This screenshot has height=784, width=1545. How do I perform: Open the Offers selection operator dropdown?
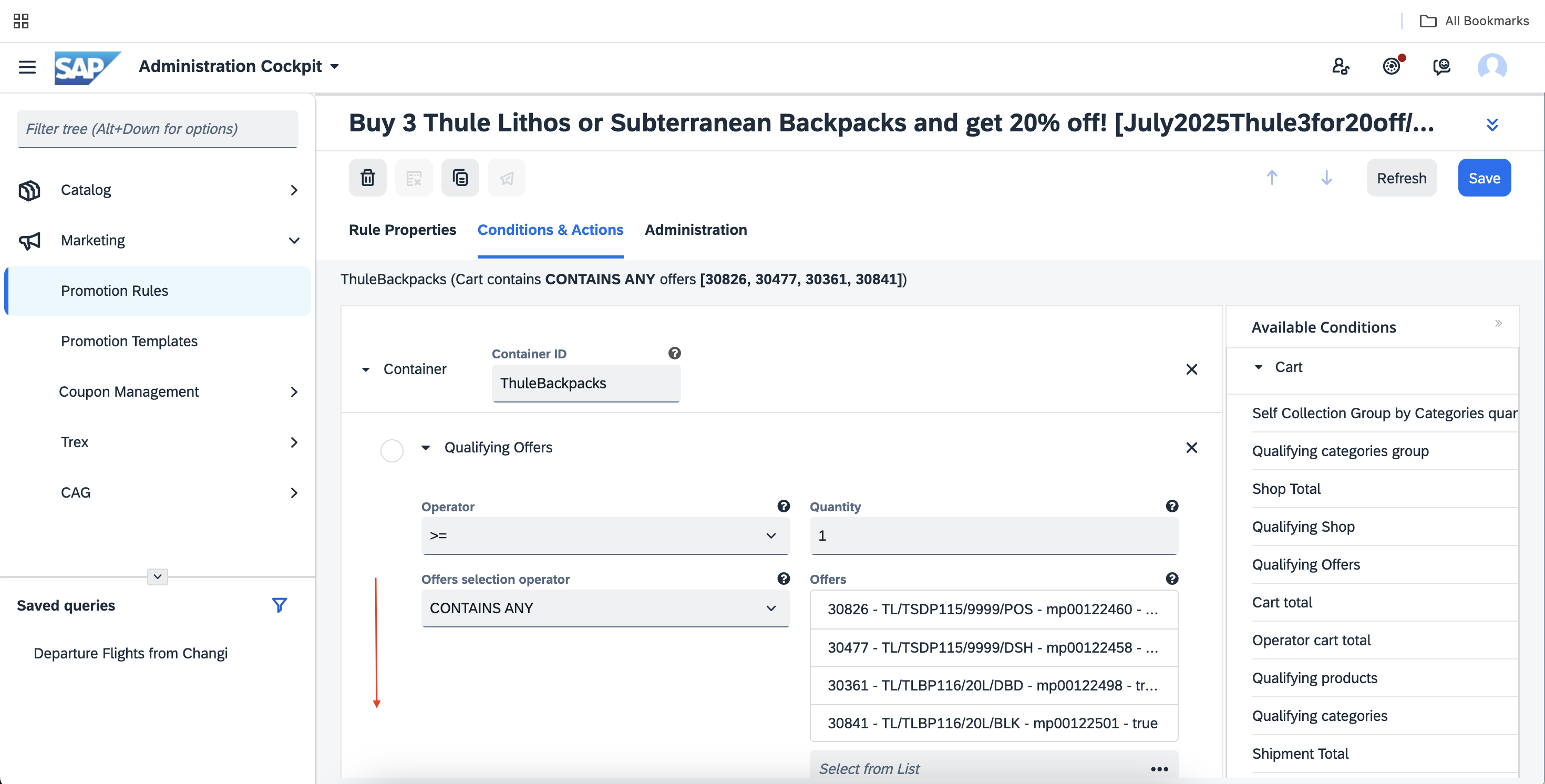[605, 608]
